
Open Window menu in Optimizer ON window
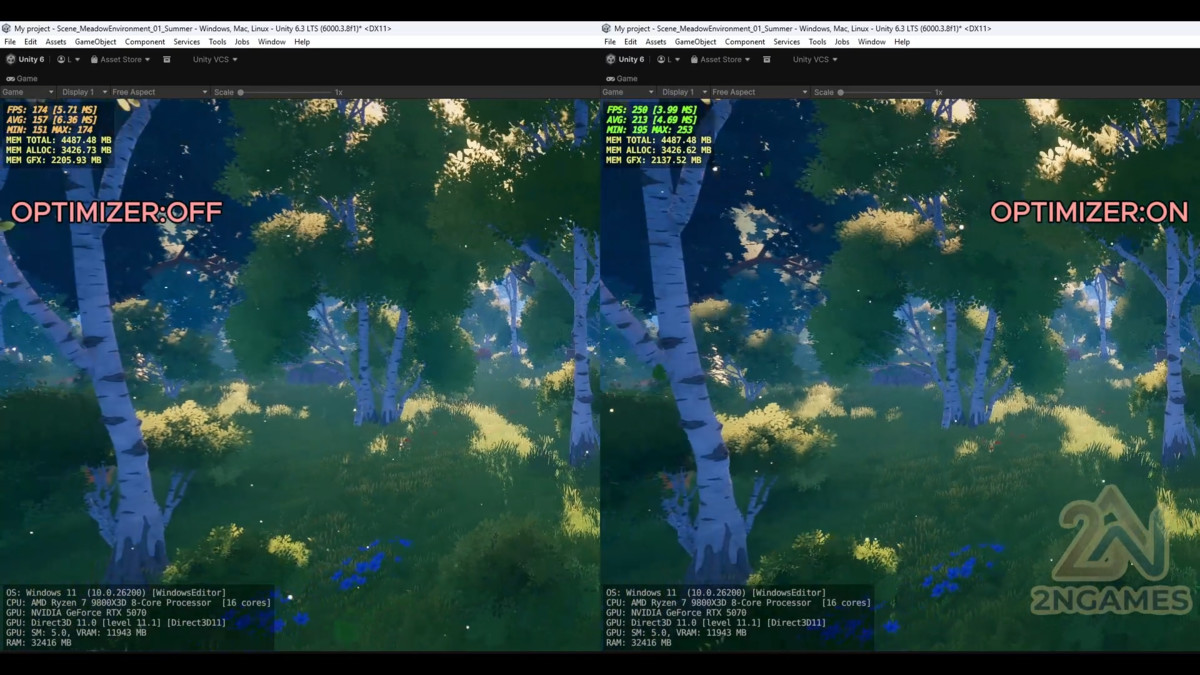point(871,42)
